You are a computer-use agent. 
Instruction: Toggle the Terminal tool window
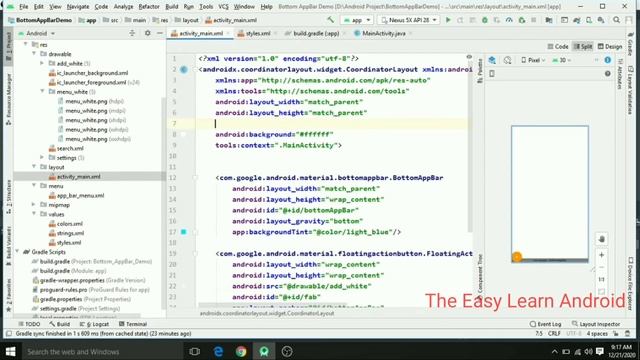click(133, 324)
